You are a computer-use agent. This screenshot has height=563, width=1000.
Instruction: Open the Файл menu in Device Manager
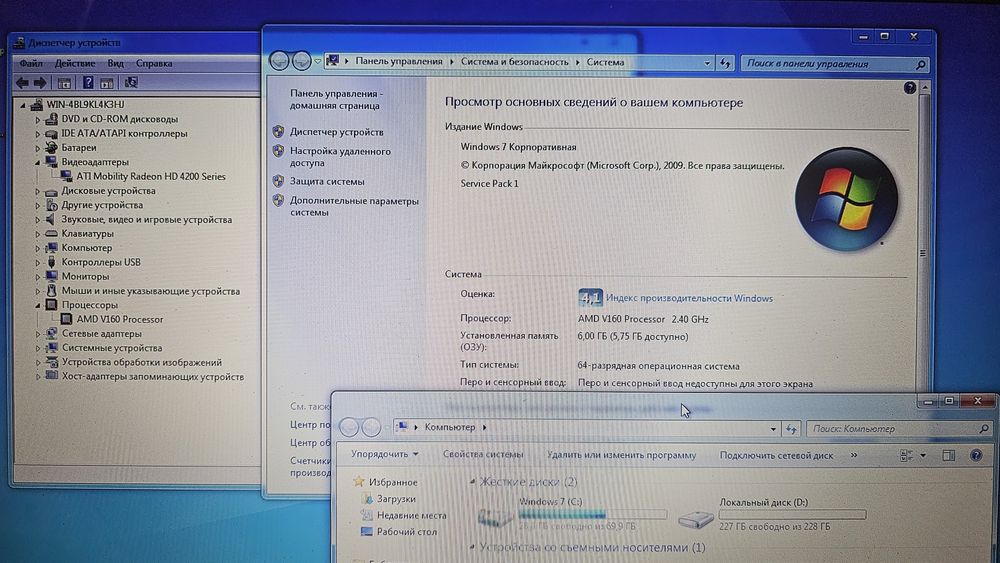pos(31,63)
